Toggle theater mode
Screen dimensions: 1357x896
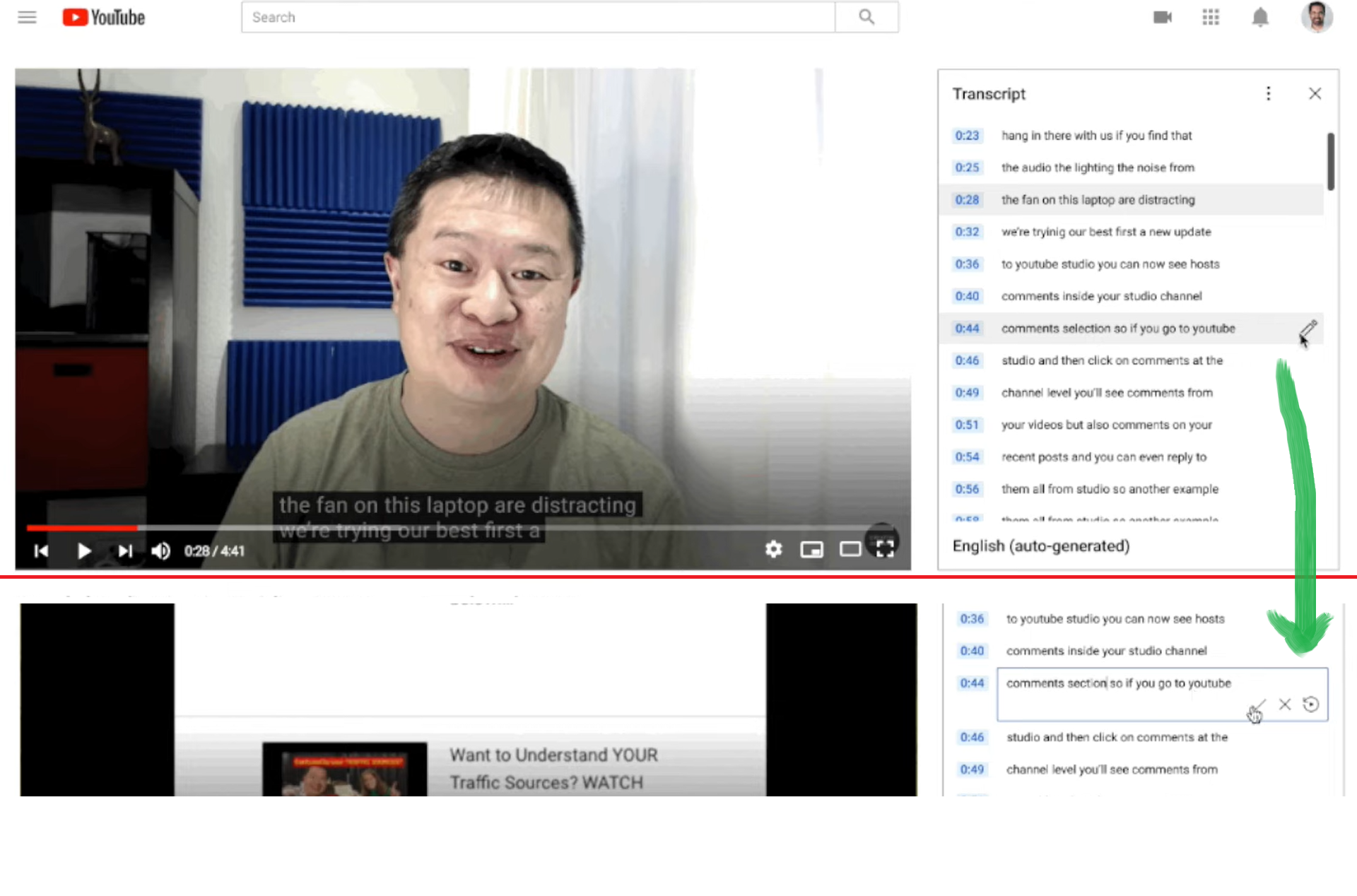[850, 549]
